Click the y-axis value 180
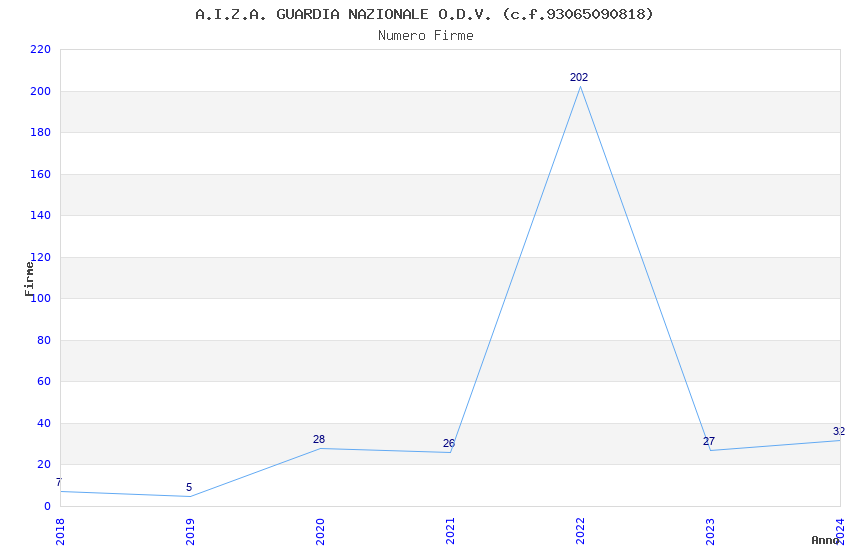This screenshot has width=850, height=550. click(x=41, y=132)
